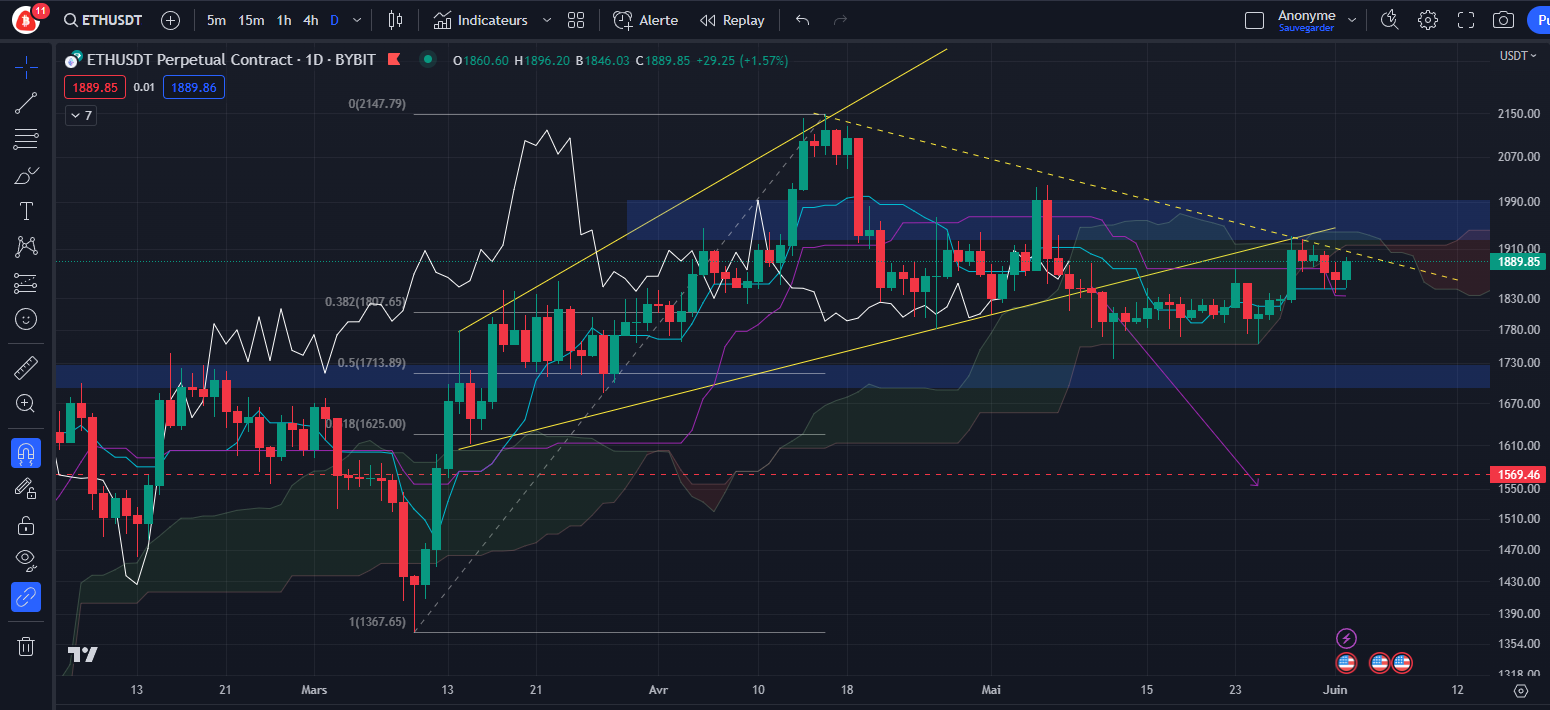This screenshot has width=1550, height=710.
Task: Click the Alerte button
Action: (x=645, y=20)
